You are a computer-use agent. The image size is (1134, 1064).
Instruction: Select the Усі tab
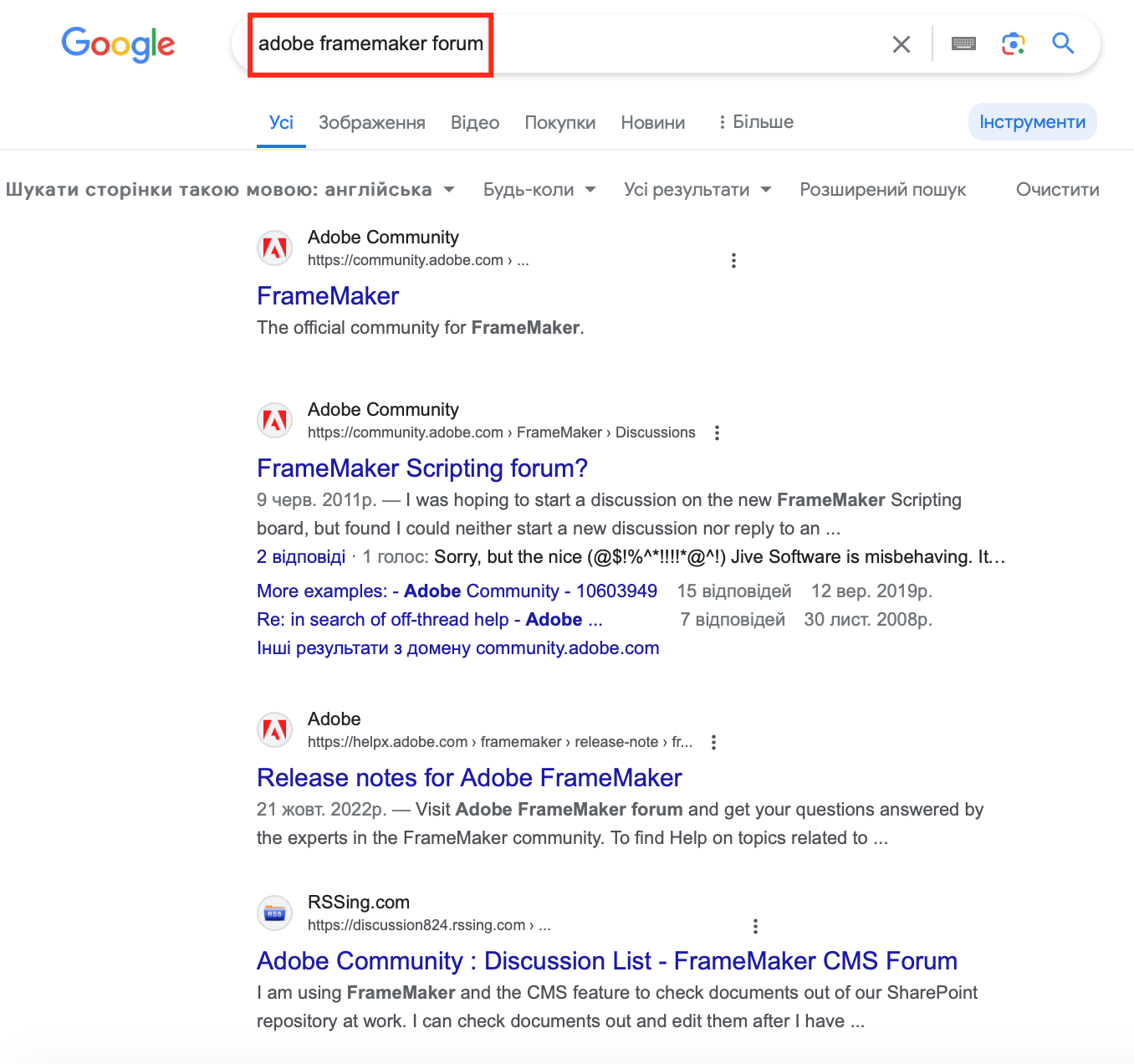coord(281,122)
